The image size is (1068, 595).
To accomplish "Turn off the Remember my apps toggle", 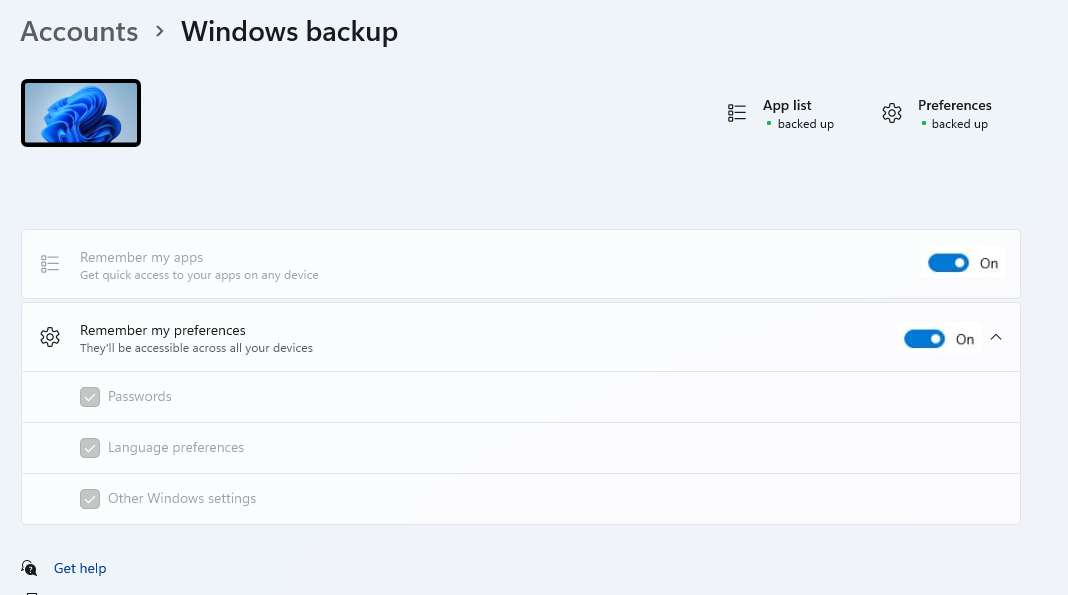I will (x=948, y=263).
